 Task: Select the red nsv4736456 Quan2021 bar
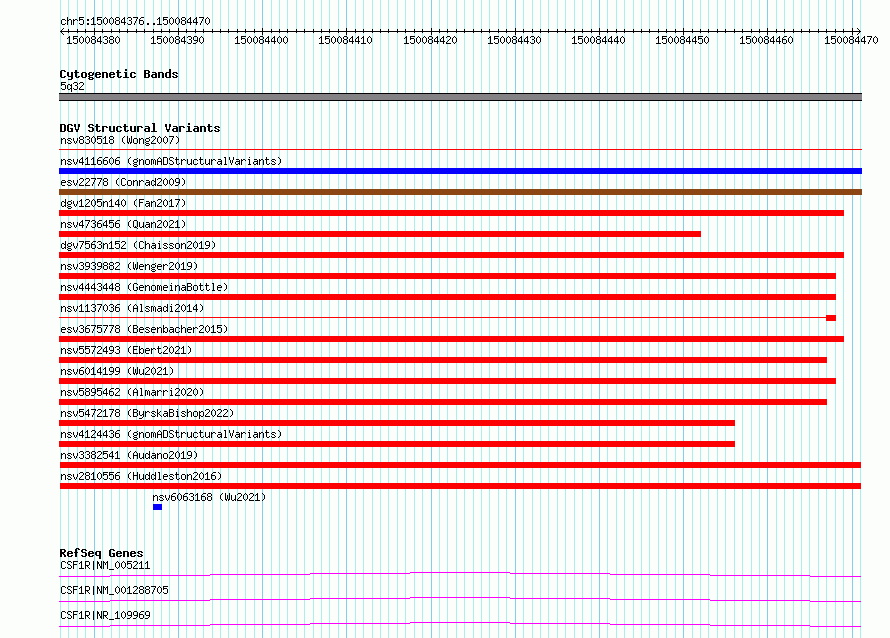coord(380,234)
